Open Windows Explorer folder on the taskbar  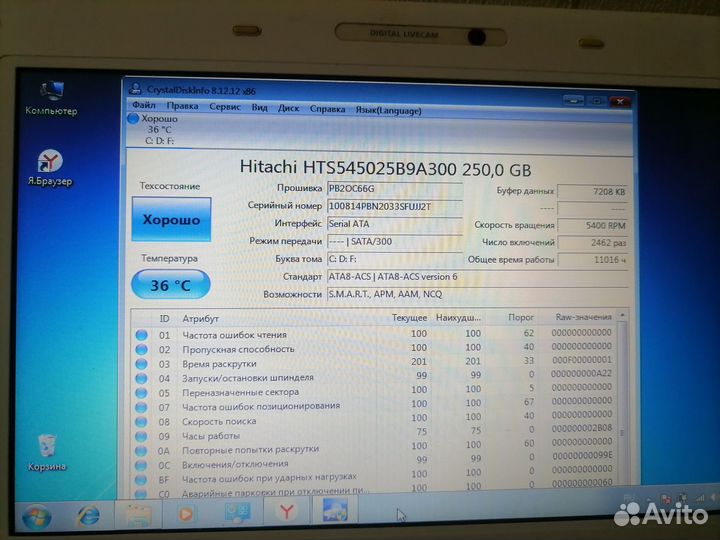tap(138, 514)
